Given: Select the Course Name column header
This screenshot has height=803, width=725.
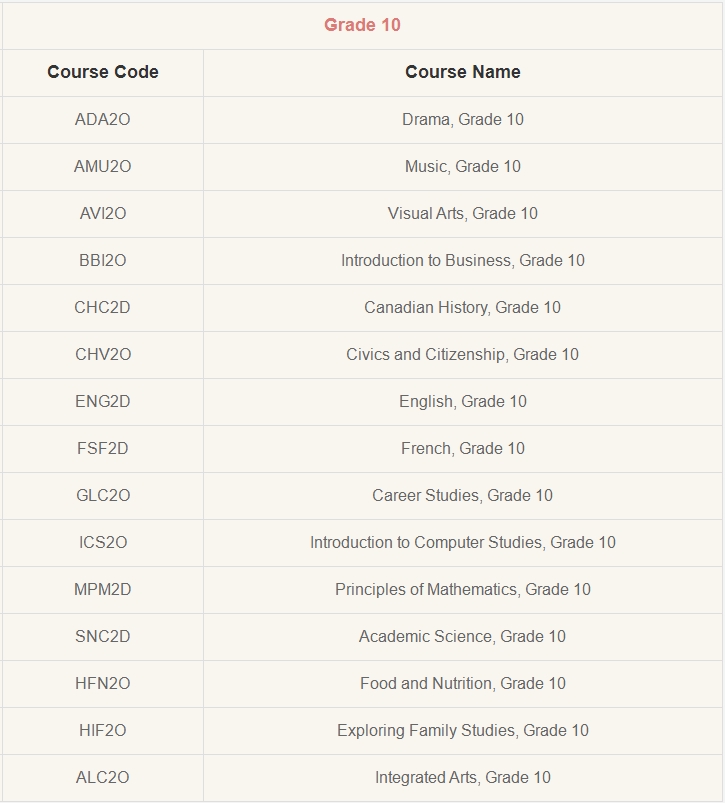Looking at the screenshot, I should click(463, 72).
